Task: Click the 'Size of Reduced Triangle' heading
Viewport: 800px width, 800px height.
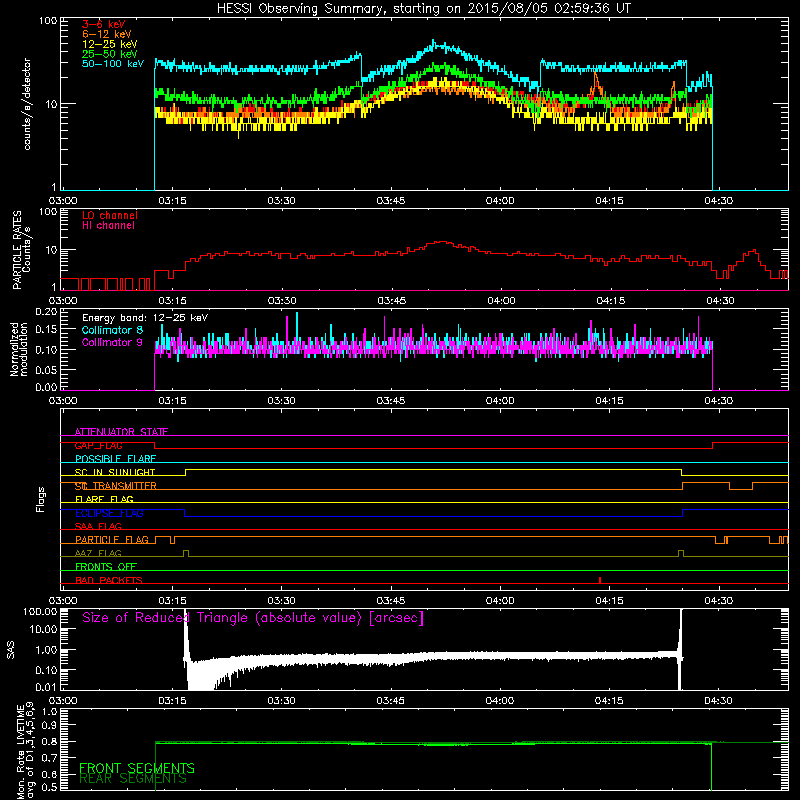Action: tap(253, 618)
